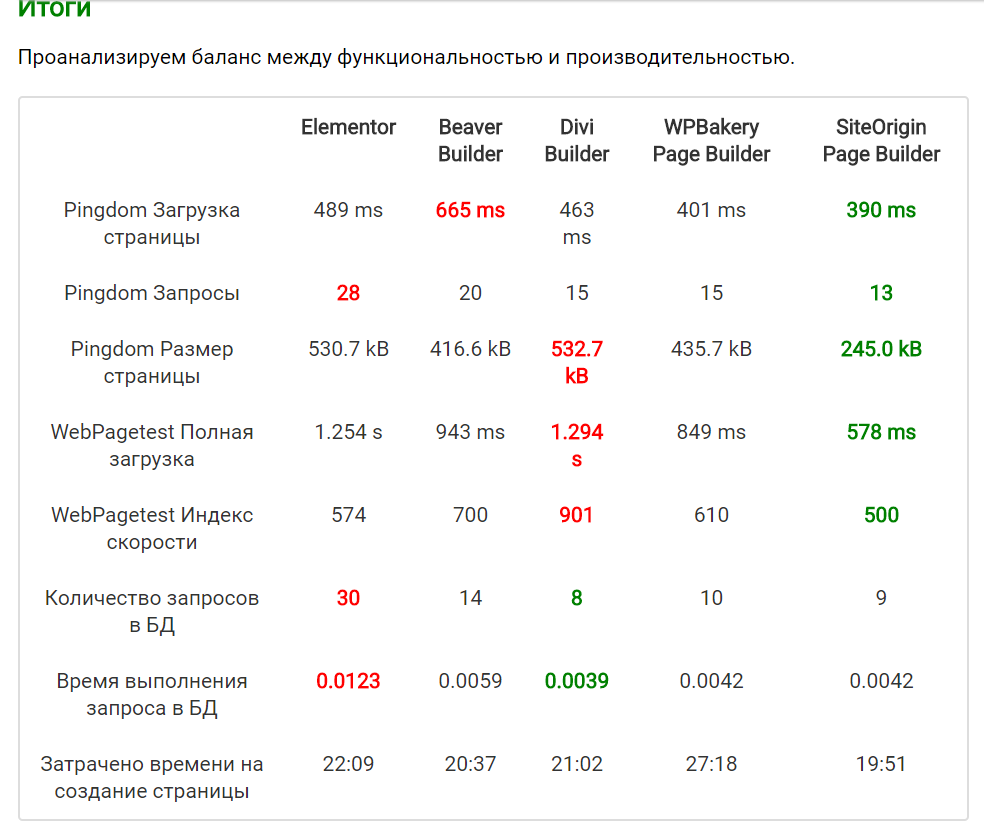The width and height of the screenshot is (984, 828).
Task: Click the red 30 DB queries value
Action: 348,598
